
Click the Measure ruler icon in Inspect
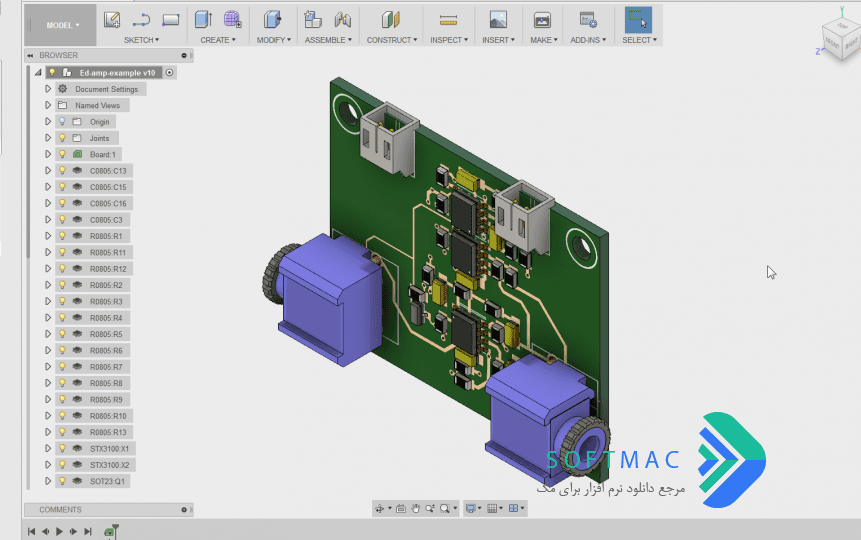click(448, 20)
